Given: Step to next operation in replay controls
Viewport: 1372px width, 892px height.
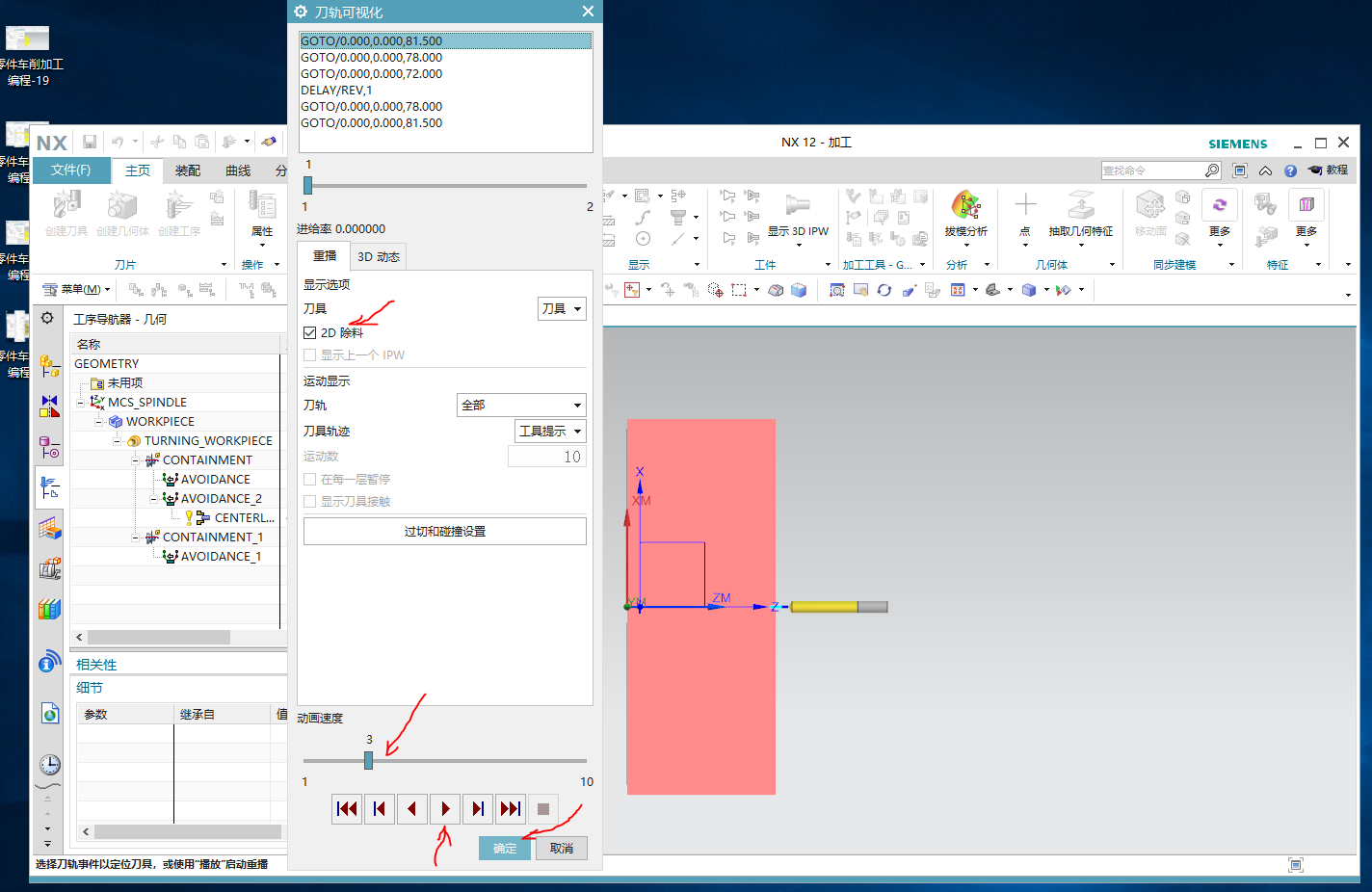Looking at the screenshot, I should coord(478,809).
